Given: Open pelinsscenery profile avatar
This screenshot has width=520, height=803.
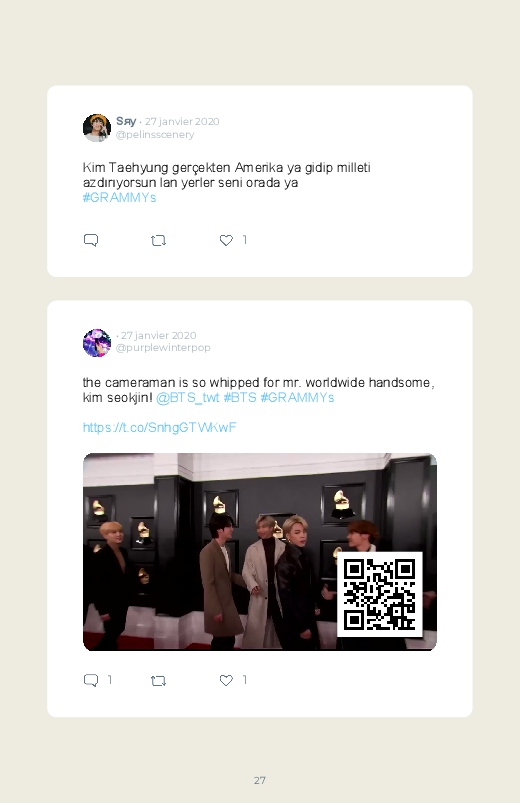Looking at the screenshot, I should [97, 128].
